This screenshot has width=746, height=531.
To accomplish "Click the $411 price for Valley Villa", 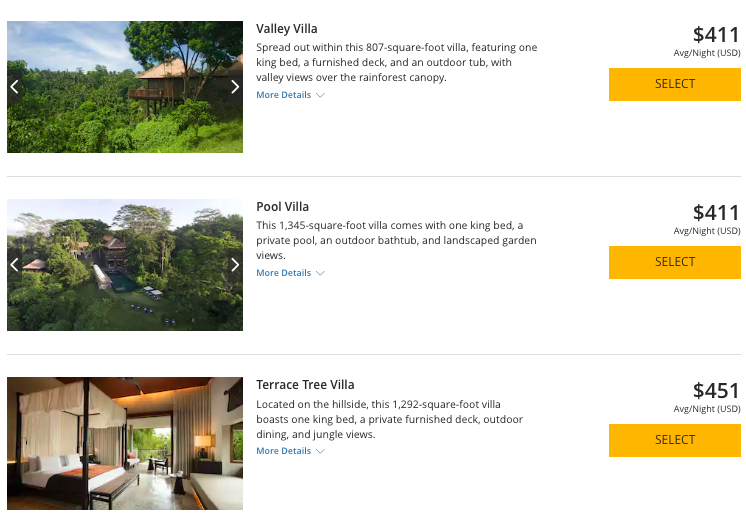I will (x=716, y=35).
